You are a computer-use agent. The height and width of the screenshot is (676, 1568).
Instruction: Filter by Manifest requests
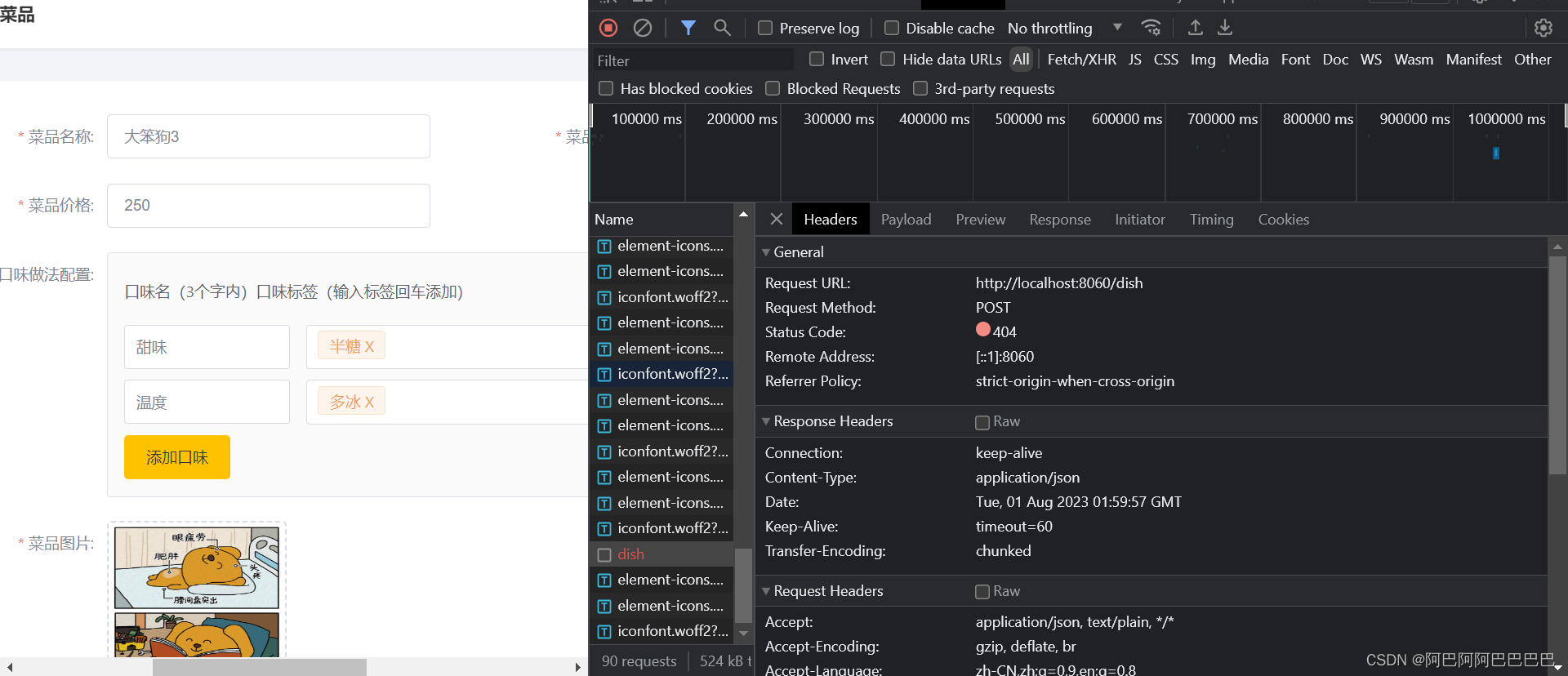pos(1473,59)
